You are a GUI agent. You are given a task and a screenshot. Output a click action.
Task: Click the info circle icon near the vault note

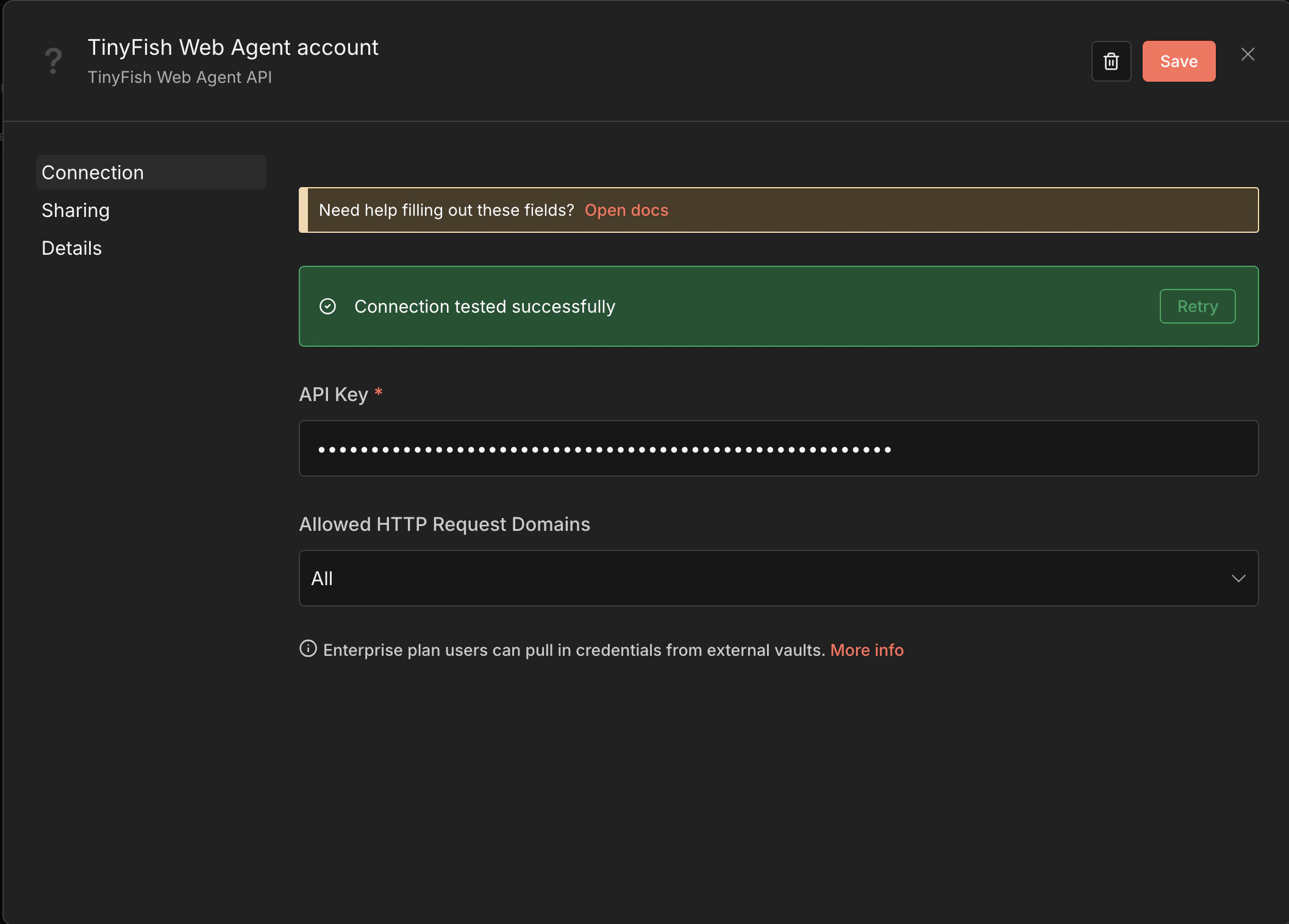point(307,649)
